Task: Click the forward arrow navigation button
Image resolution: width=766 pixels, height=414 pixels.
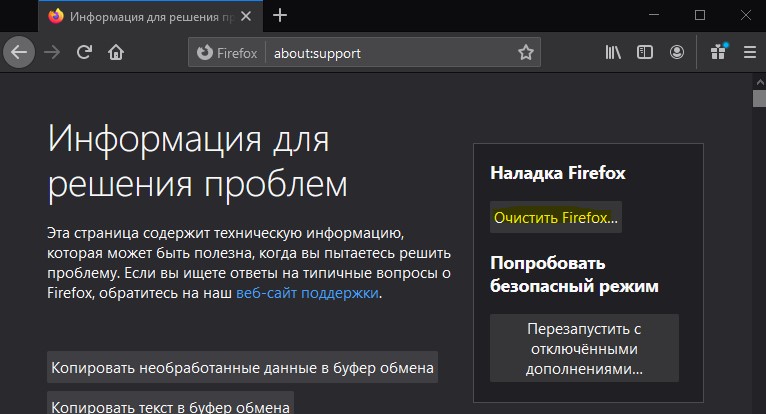Action: tap(52, 52)
